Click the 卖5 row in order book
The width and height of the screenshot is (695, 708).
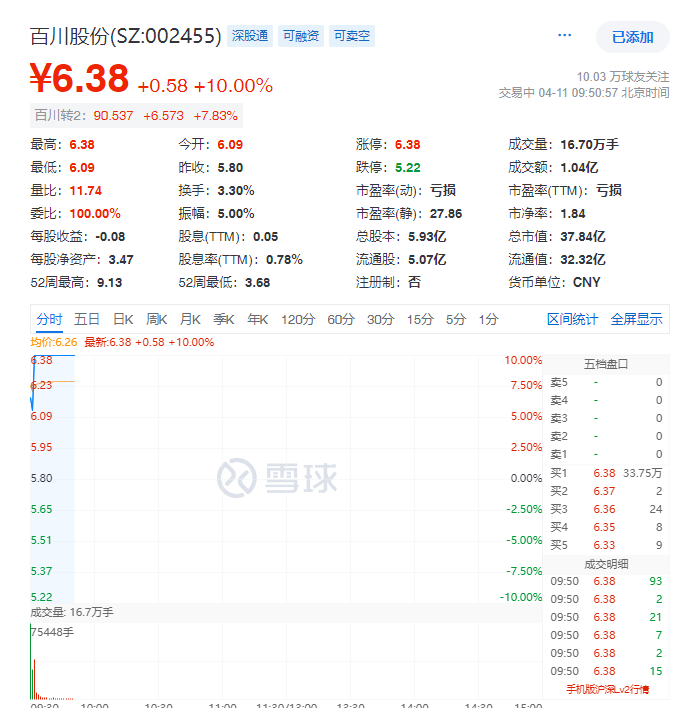coord(606,382)
